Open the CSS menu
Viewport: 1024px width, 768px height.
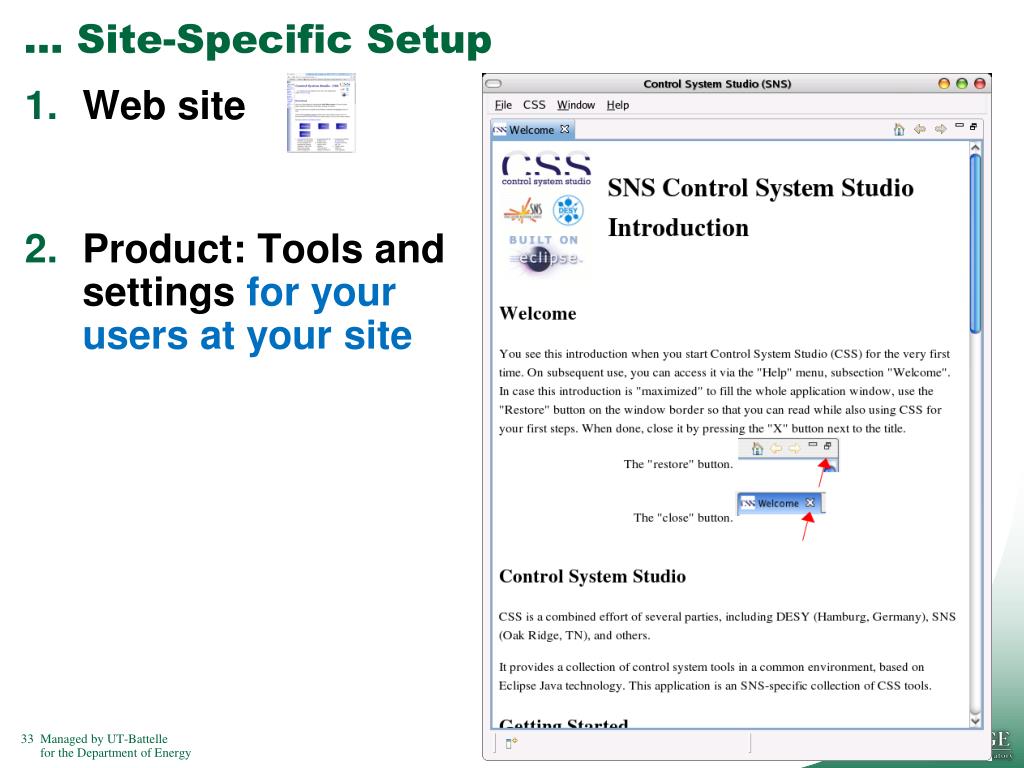tap(534, 105)
